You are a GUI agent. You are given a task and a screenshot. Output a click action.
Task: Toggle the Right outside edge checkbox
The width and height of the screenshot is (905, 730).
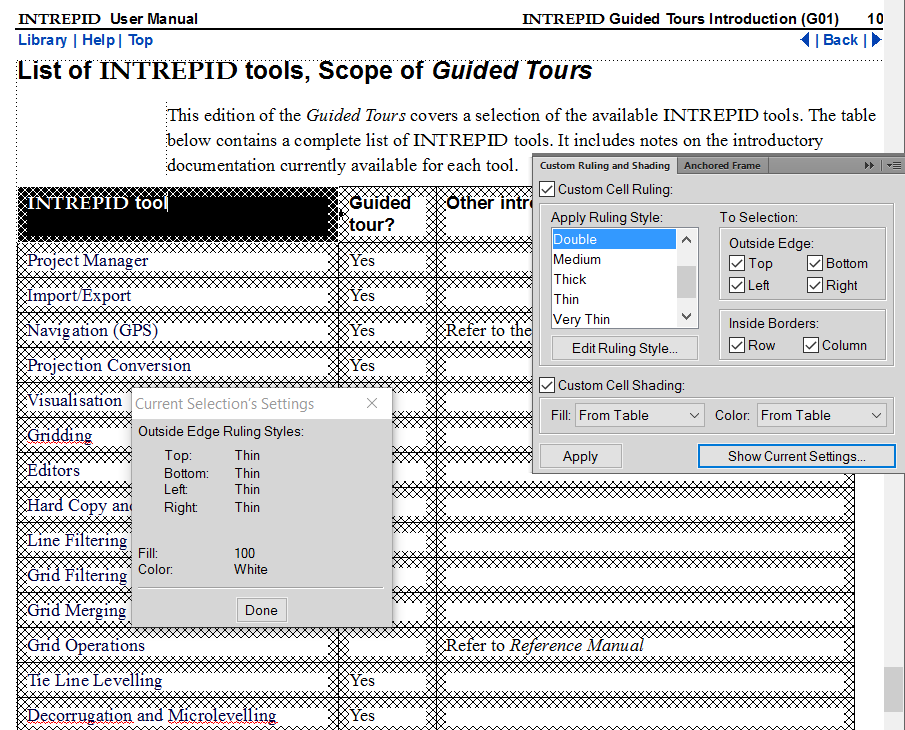[815, 285]
